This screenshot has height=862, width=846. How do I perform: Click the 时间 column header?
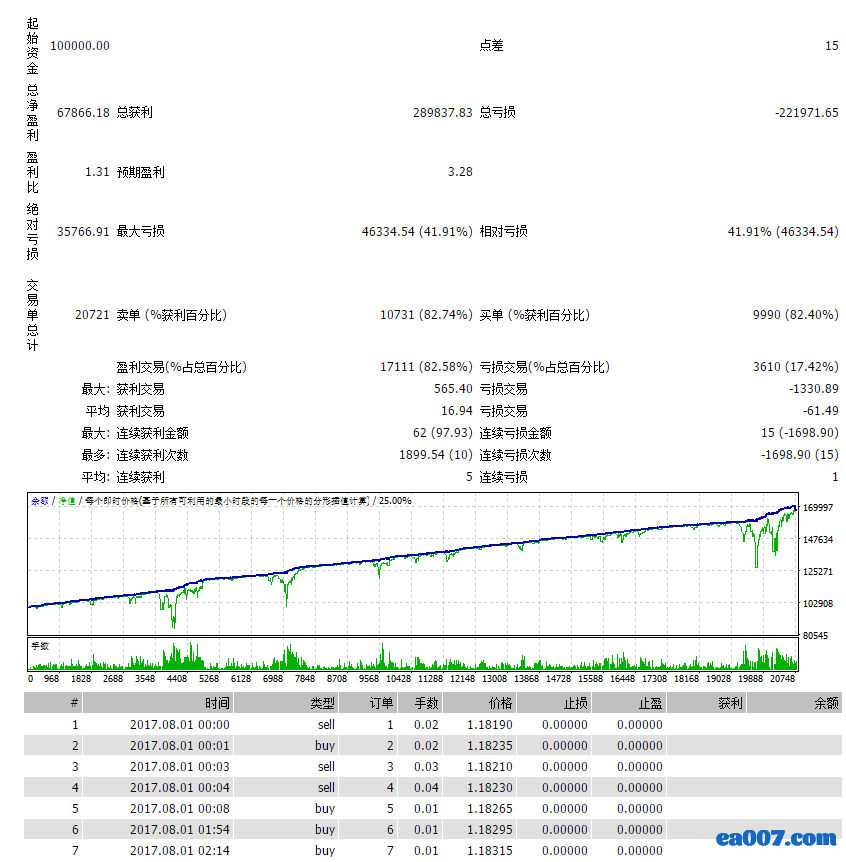coord(217,703)
